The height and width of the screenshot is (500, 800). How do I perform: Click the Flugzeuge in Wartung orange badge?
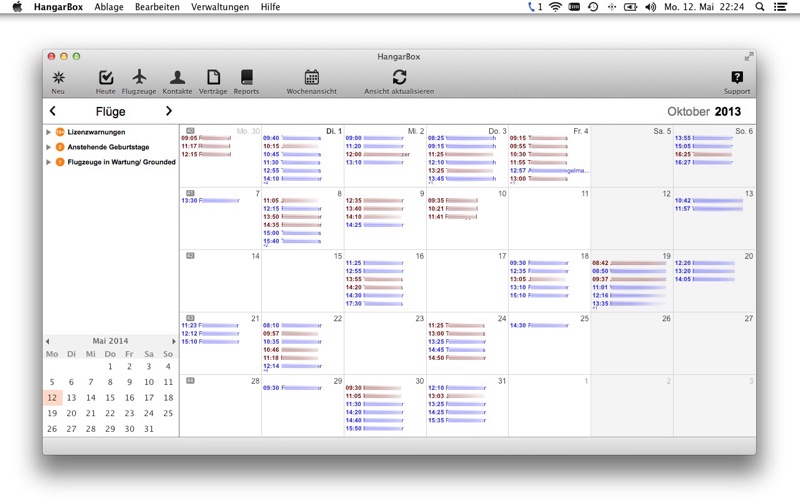[x=60, y=162]
